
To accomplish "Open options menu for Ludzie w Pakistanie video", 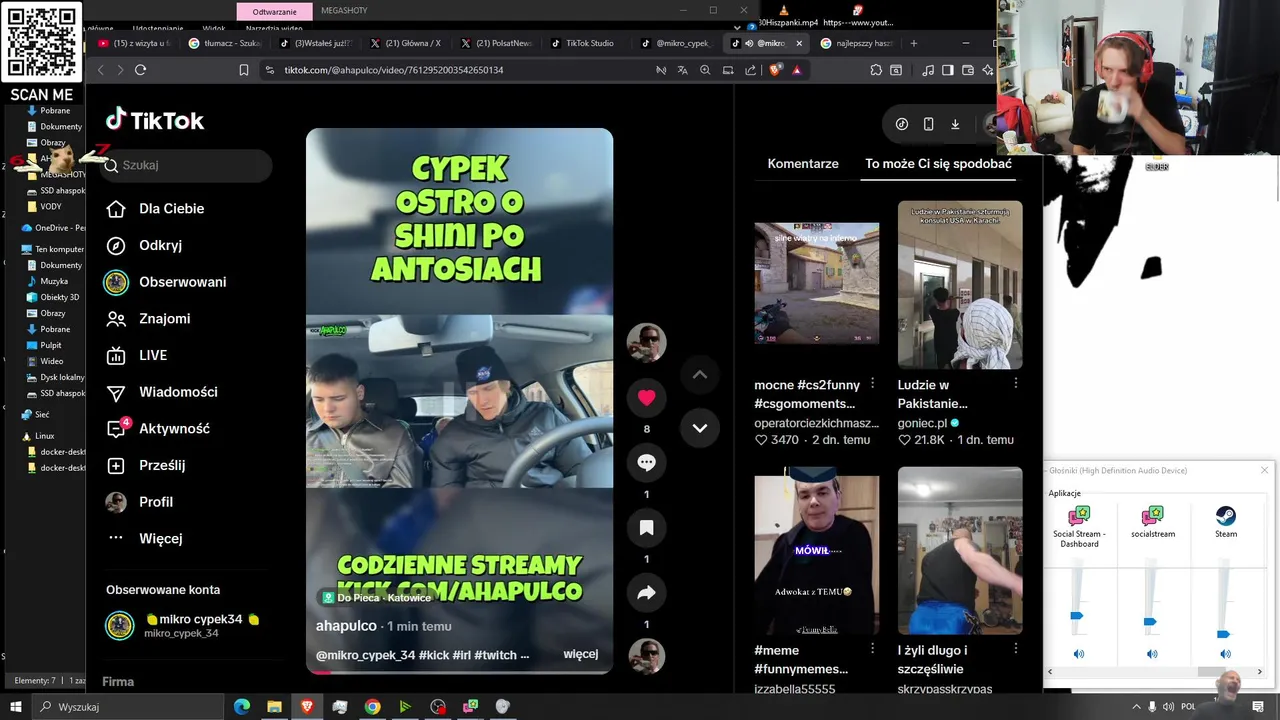I will 1016,384.
